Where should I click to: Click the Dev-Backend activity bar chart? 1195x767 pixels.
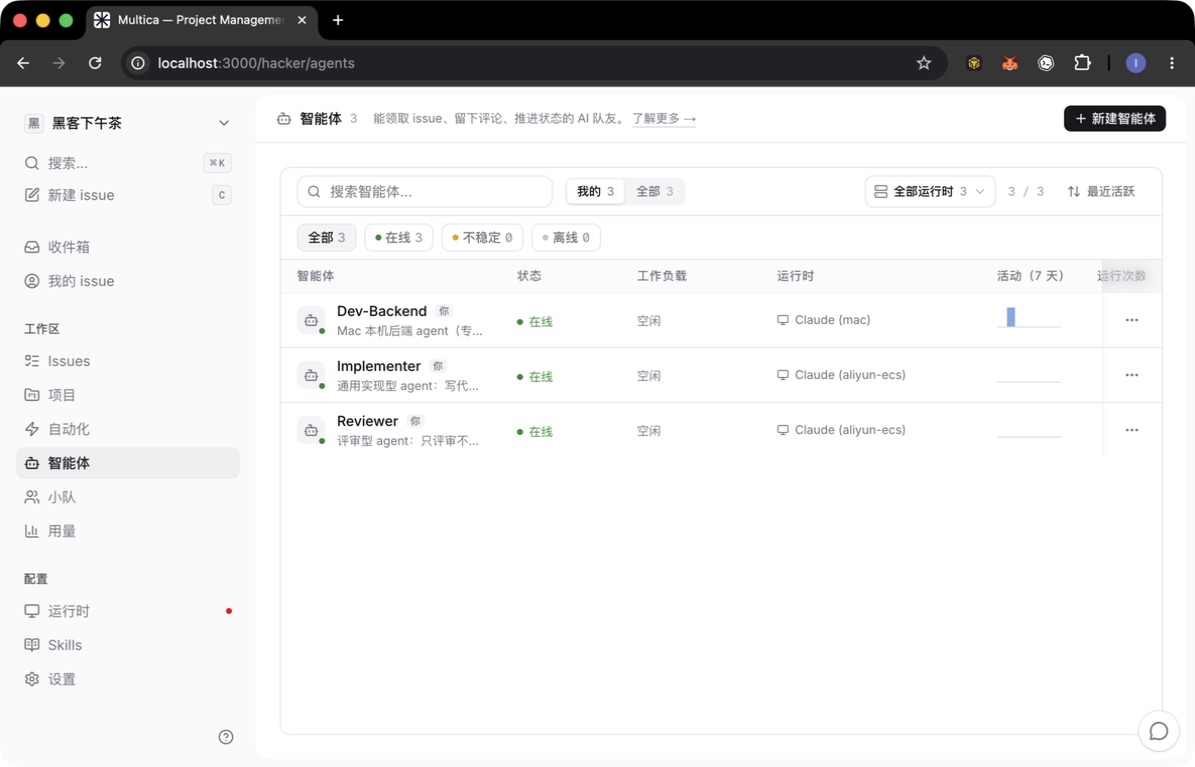1028,317
